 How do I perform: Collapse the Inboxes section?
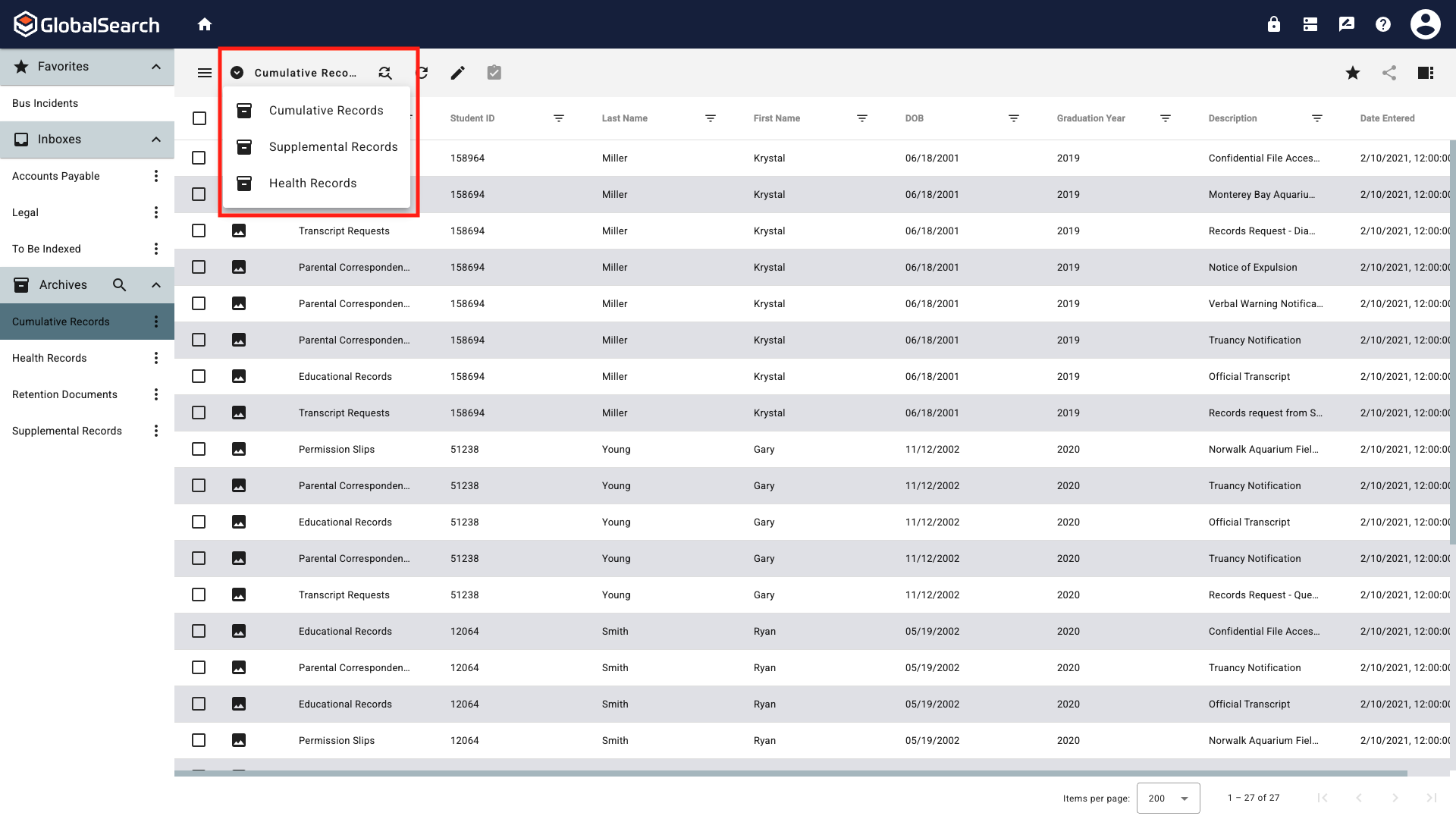(x=155, y=139)
